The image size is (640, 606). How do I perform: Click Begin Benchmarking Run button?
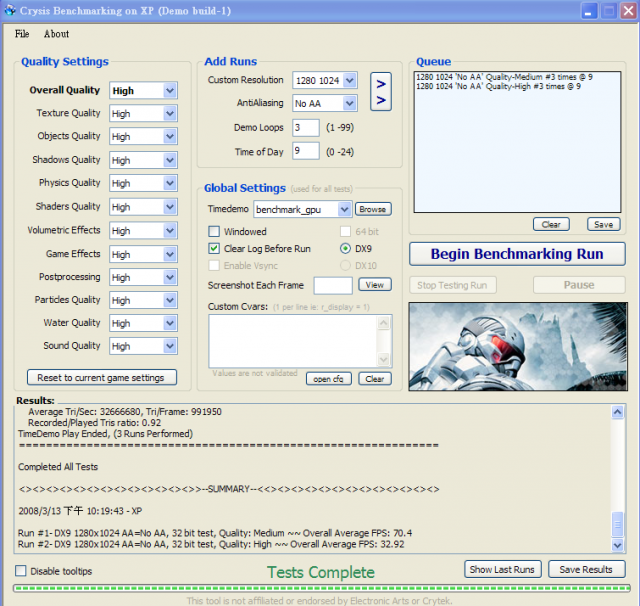(517, 254)
